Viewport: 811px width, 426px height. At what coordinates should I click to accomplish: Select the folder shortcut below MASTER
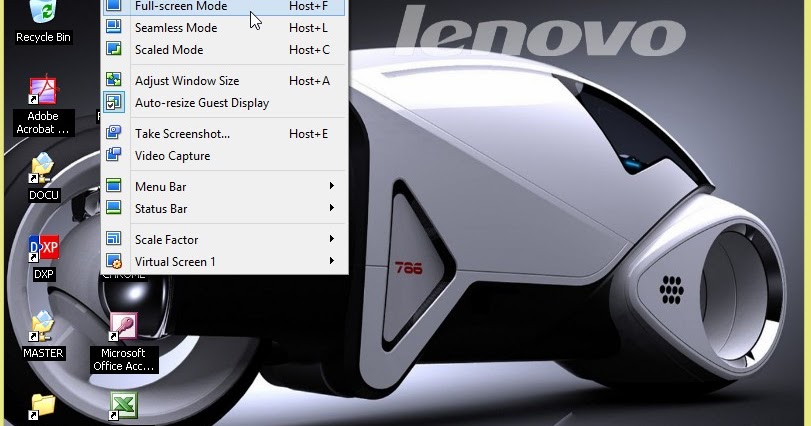(x=42, y=406)
